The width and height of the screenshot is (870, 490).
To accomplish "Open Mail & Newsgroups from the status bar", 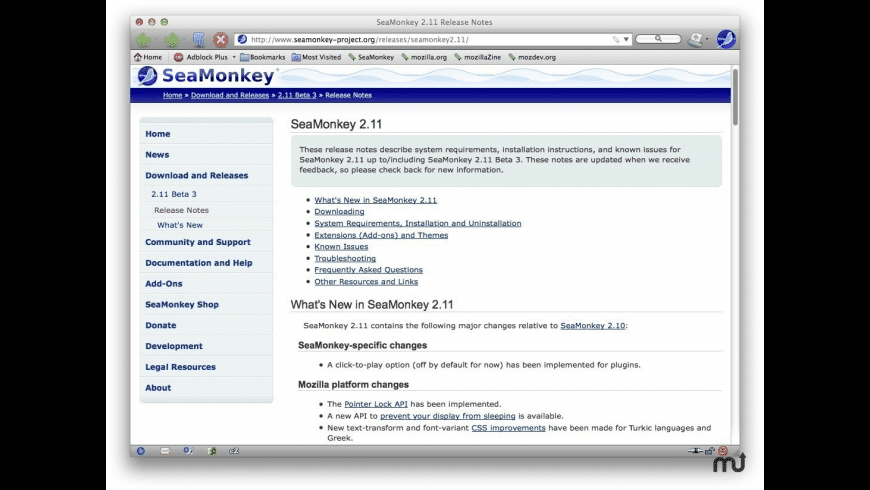I will point(165,451).
